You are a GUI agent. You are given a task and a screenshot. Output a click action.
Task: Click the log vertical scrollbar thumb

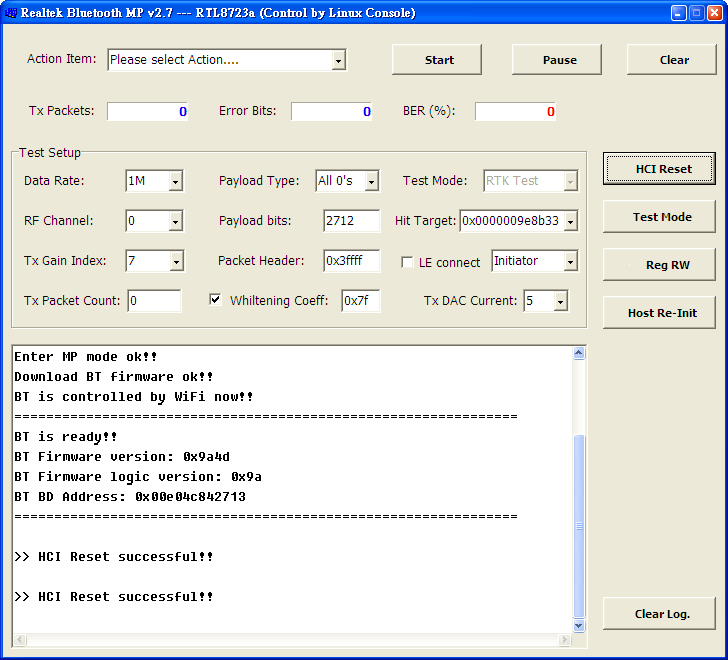point(578,525)
